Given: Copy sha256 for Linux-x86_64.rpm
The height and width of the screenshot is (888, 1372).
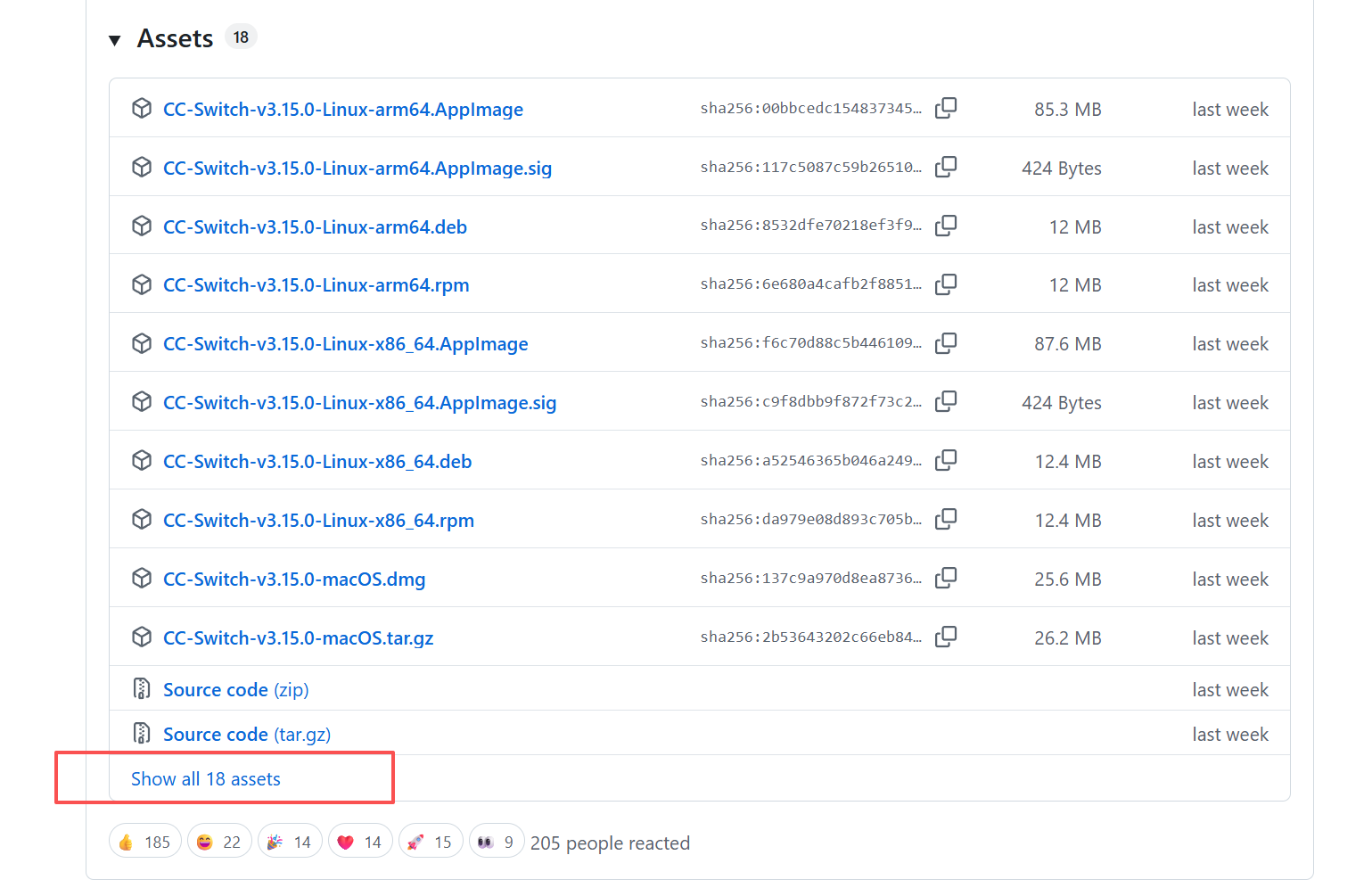Looking at the screenshot, I should [x=946, y=520].
